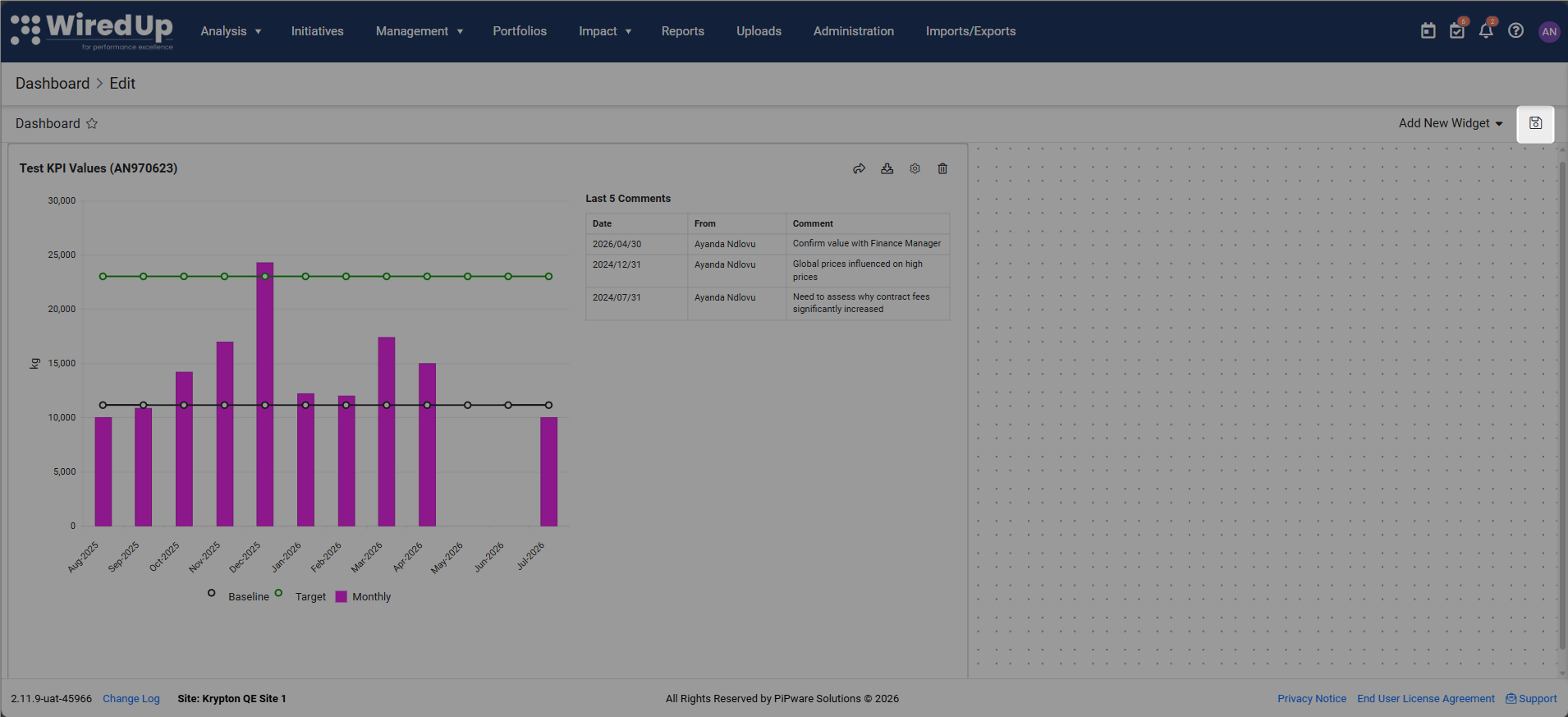The height and width of the screenshot is (717, 1568).
Task: Open the help question mark icon
Action: coord(1516,31)
